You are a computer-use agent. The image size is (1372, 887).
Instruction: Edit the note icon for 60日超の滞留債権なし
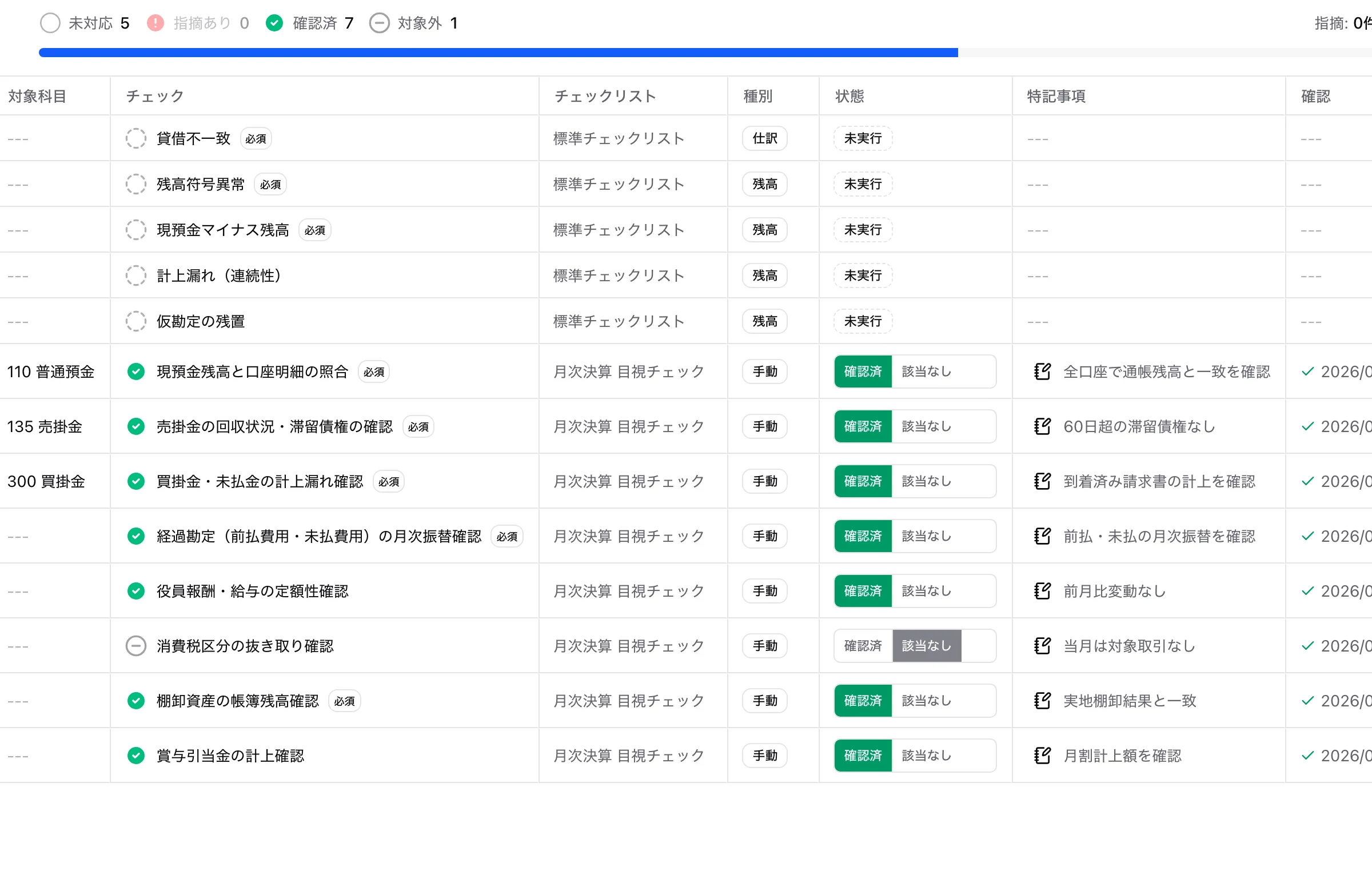(1043, 426)
